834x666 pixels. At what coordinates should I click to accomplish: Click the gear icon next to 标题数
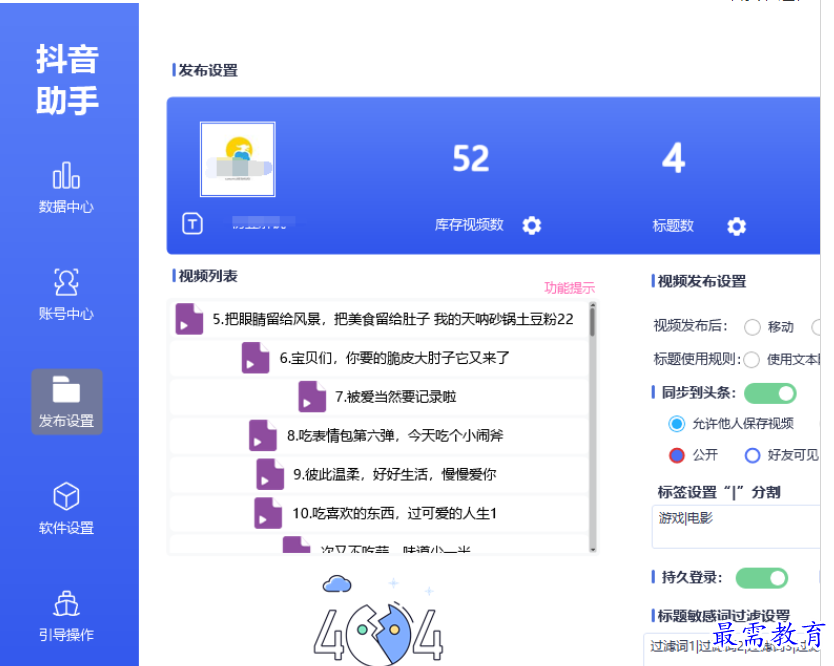(x=736, y=227)
